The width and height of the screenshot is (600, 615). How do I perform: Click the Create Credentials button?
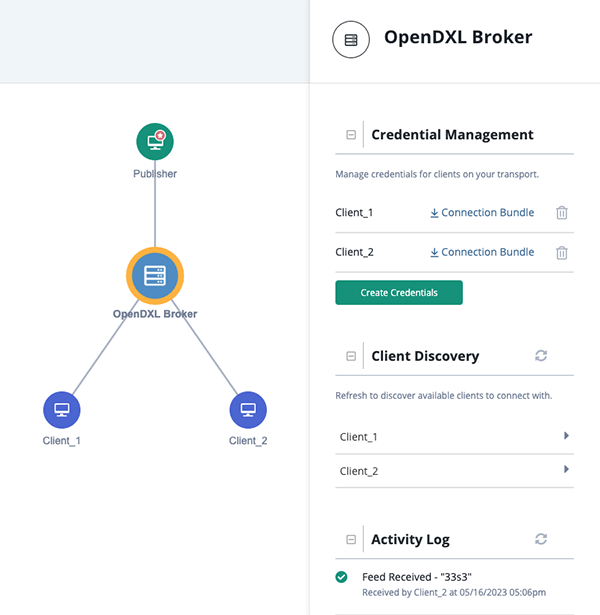click(399, 293)
